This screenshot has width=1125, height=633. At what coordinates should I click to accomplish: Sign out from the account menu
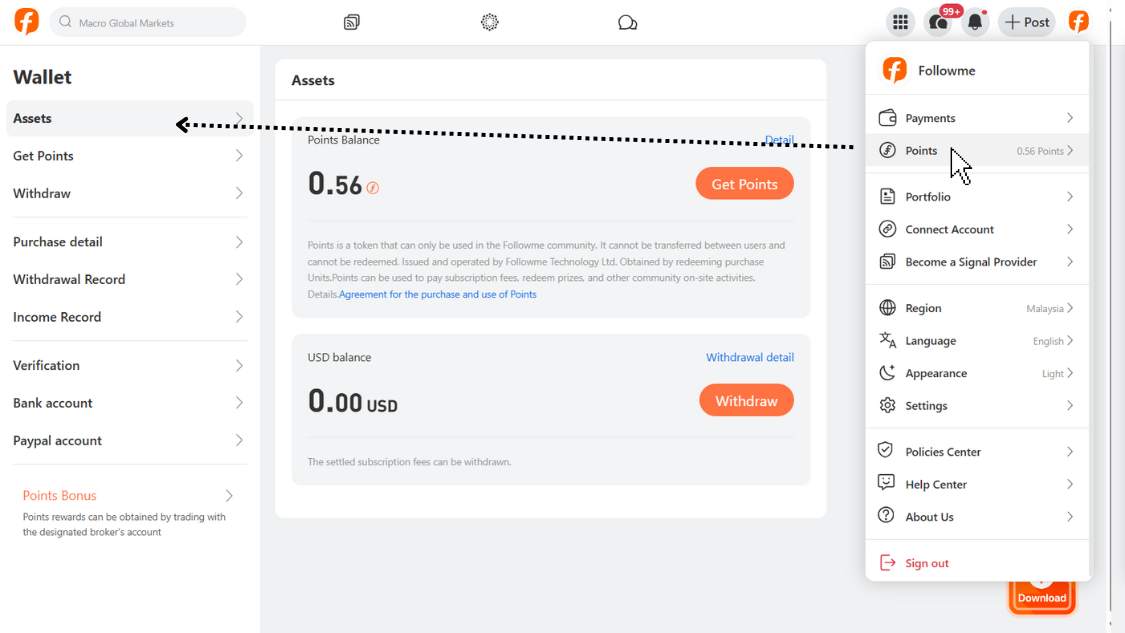(x=926, y=563)
